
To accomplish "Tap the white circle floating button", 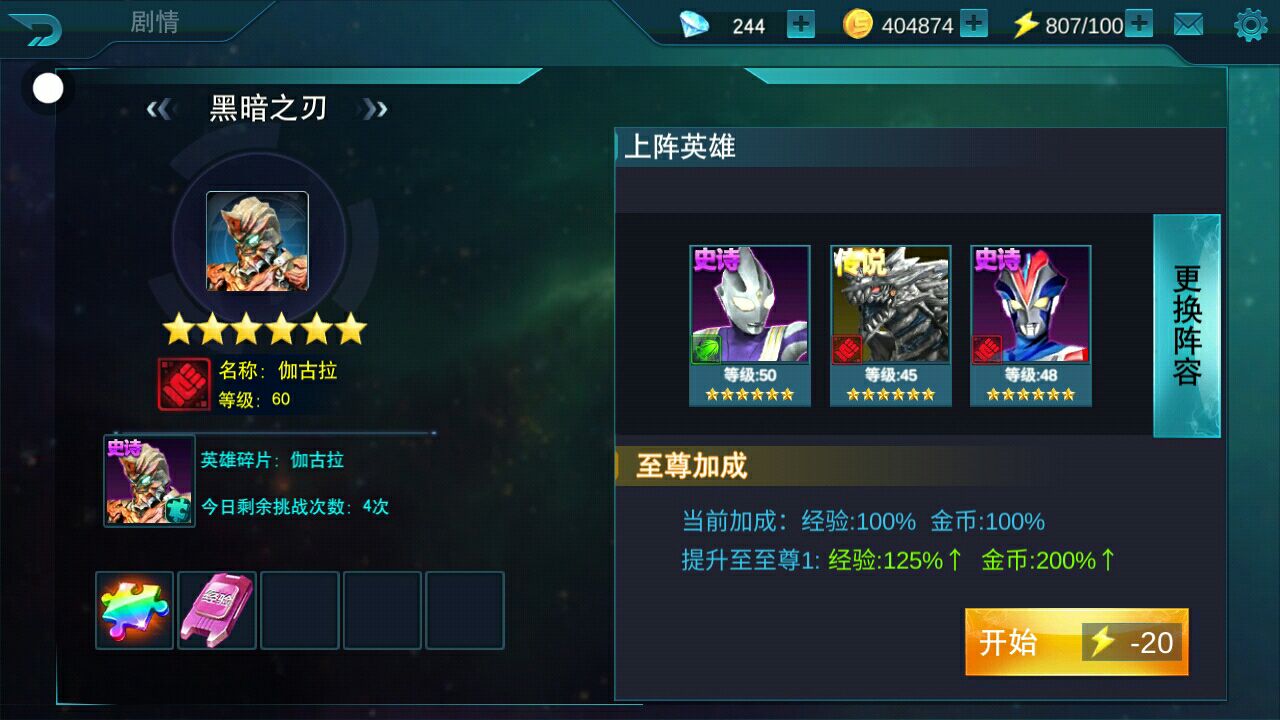I will pyautogui.click(x=48, y=89).
